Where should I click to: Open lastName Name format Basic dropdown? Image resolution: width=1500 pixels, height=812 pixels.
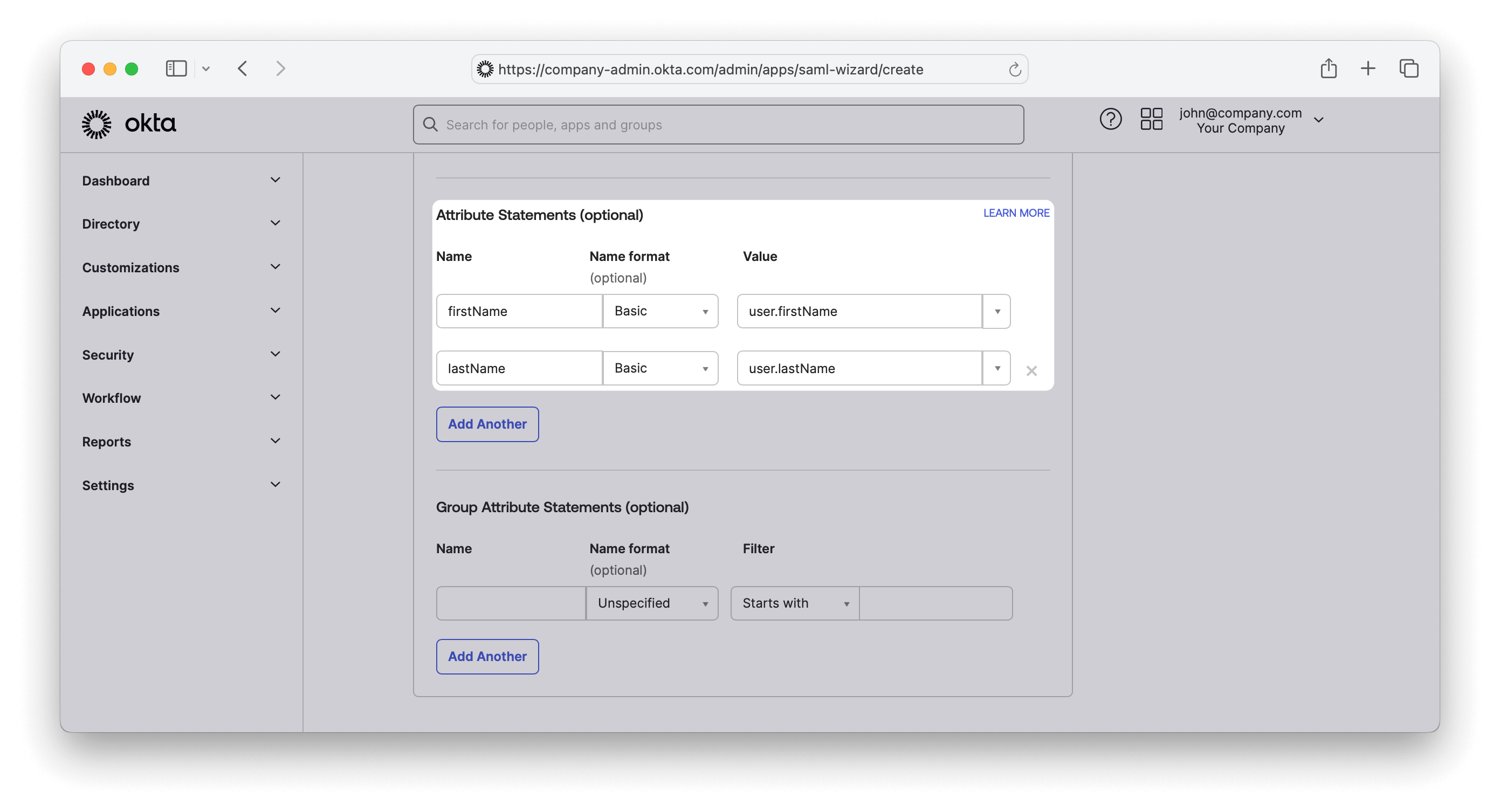660,368
